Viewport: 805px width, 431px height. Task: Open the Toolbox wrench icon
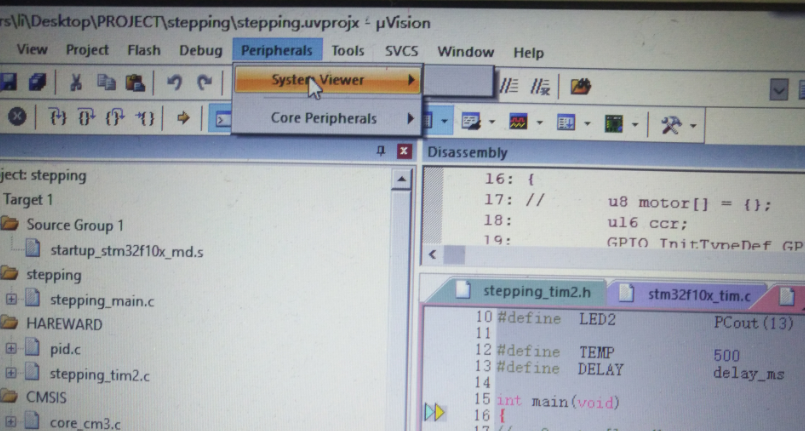672,123
